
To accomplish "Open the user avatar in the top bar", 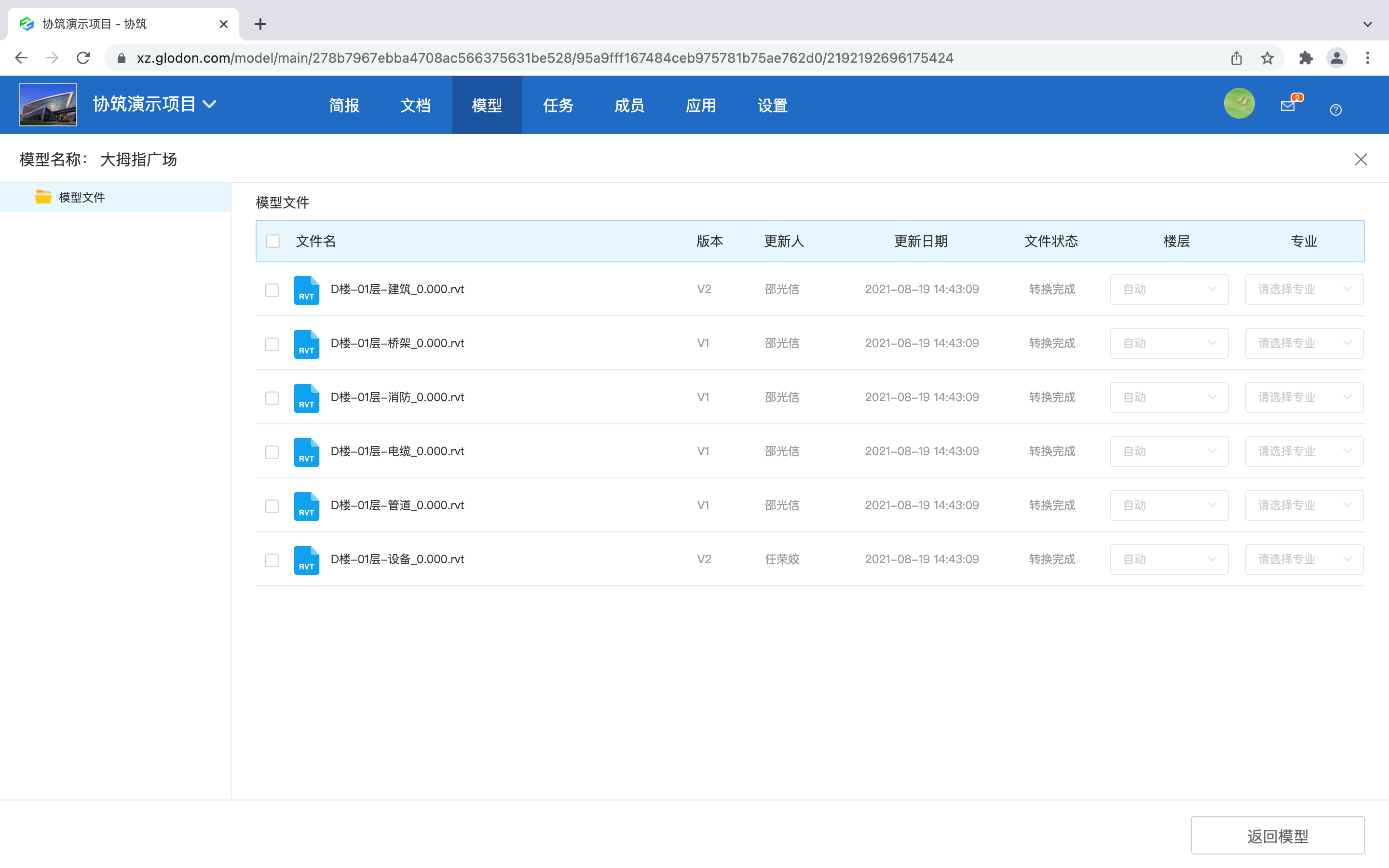I will click(1239, 103).
